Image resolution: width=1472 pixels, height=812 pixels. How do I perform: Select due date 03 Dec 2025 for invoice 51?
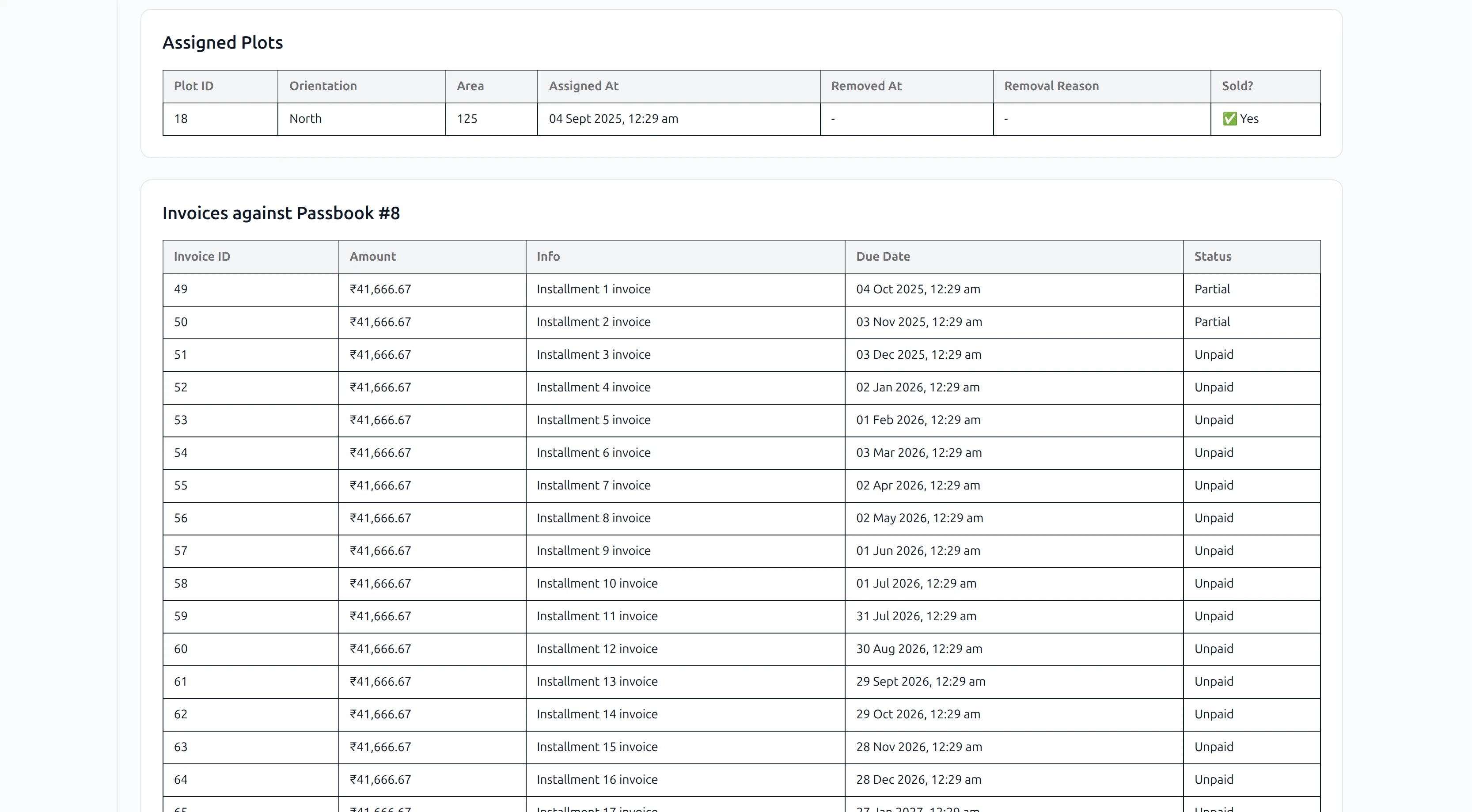[918, 354]
